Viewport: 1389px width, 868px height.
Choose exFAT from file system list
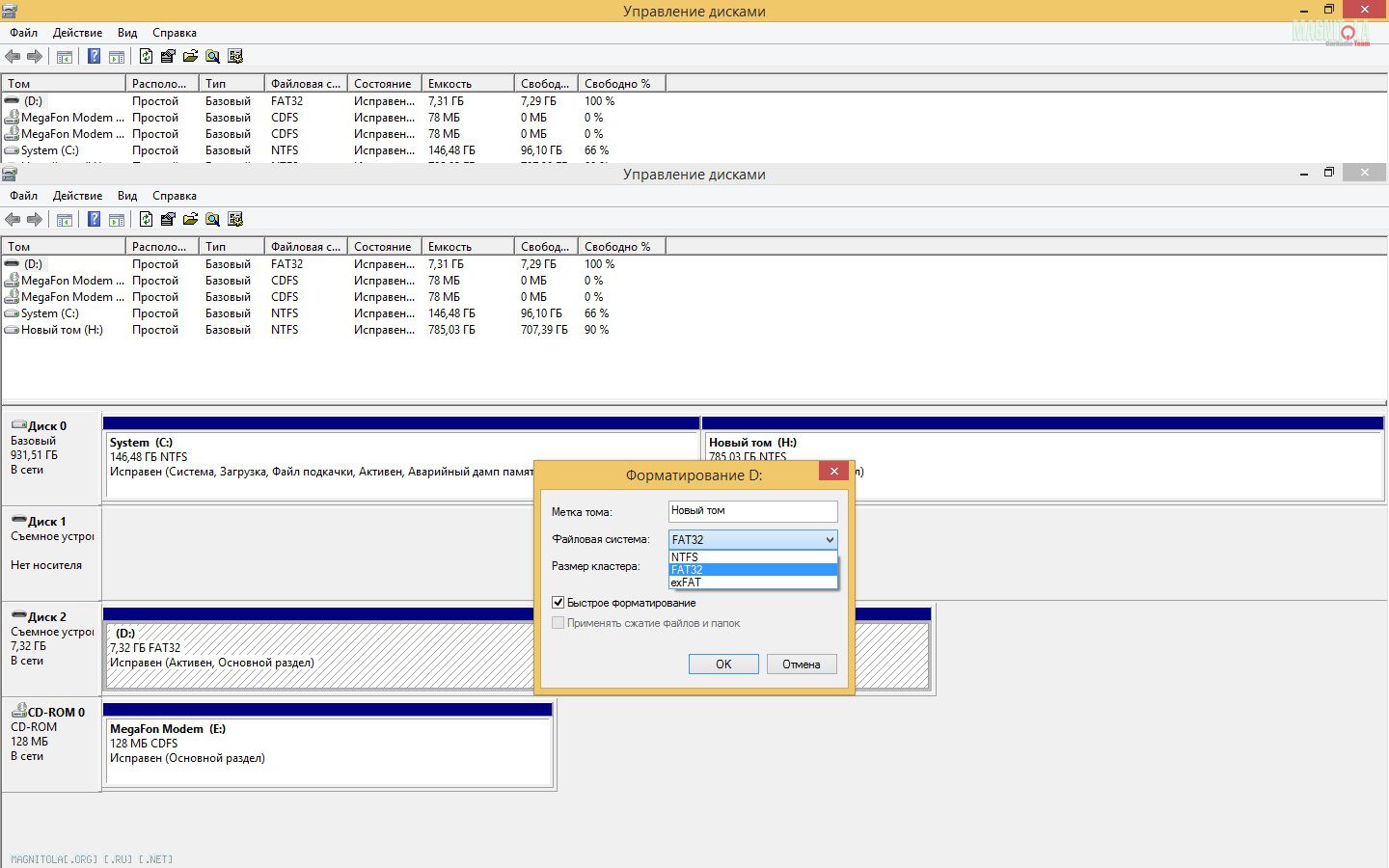click(752, 582)
